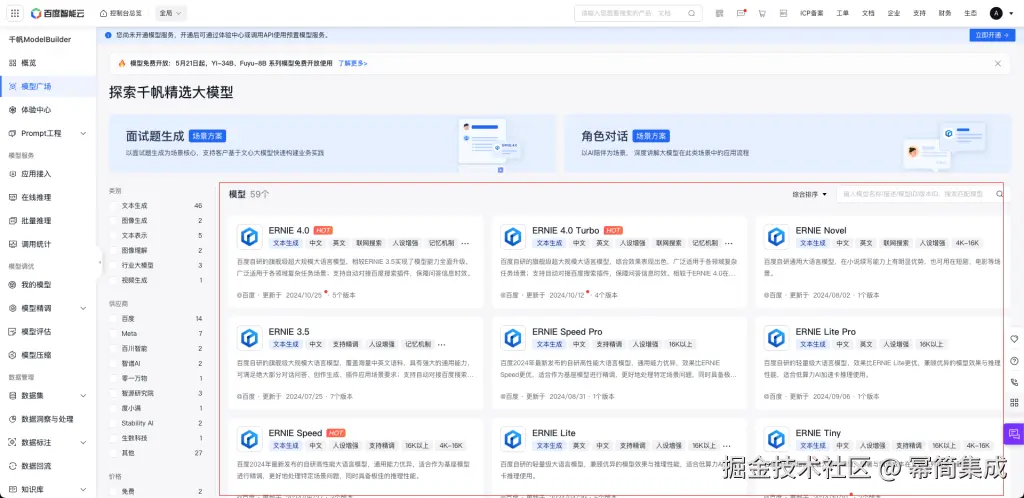Click 场景方案 tag on 角色对话 banner

(651, 136)
